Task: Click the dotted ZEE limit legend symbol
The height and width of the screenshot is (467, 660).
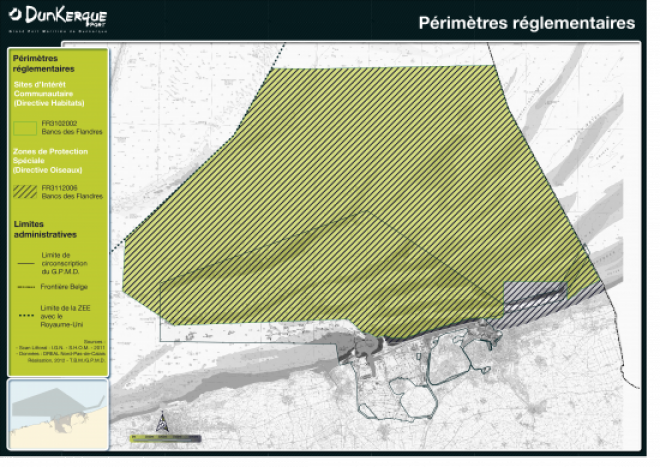Action: [x=27, y=315]
